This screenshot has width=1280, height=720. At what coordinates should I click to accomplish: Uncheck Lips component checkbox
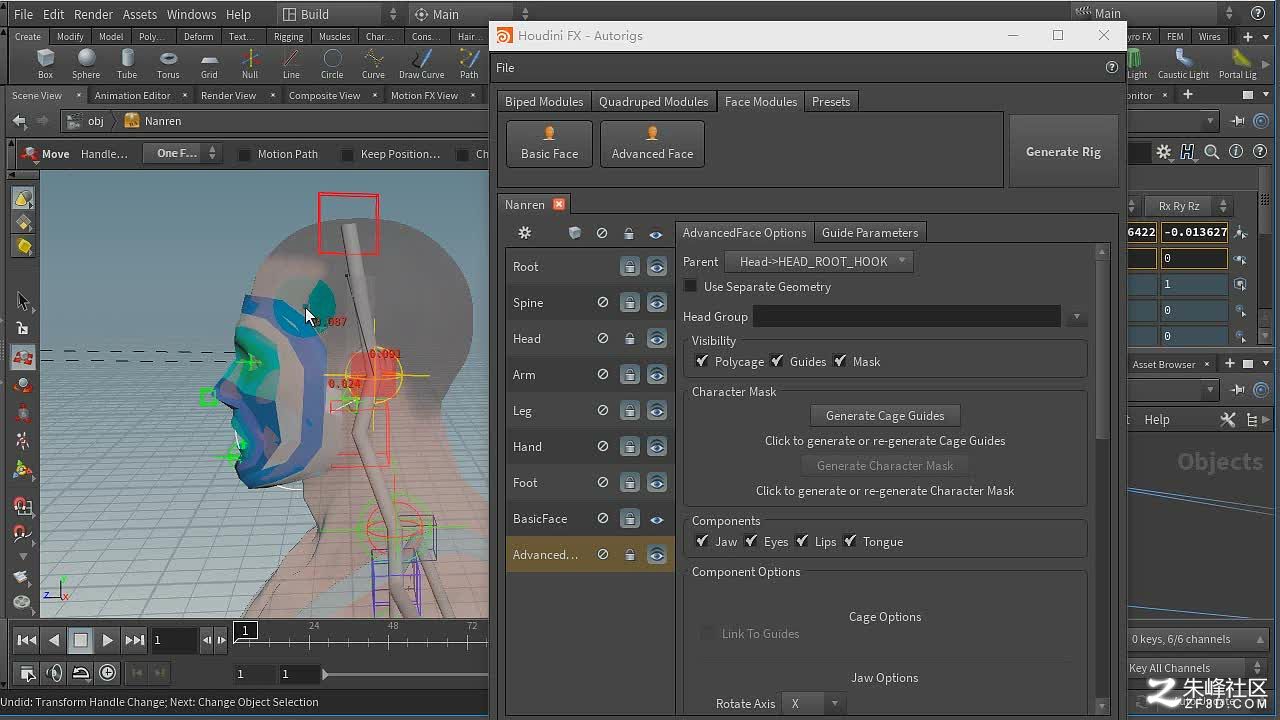pyautogui.click(x=802, y=541)
